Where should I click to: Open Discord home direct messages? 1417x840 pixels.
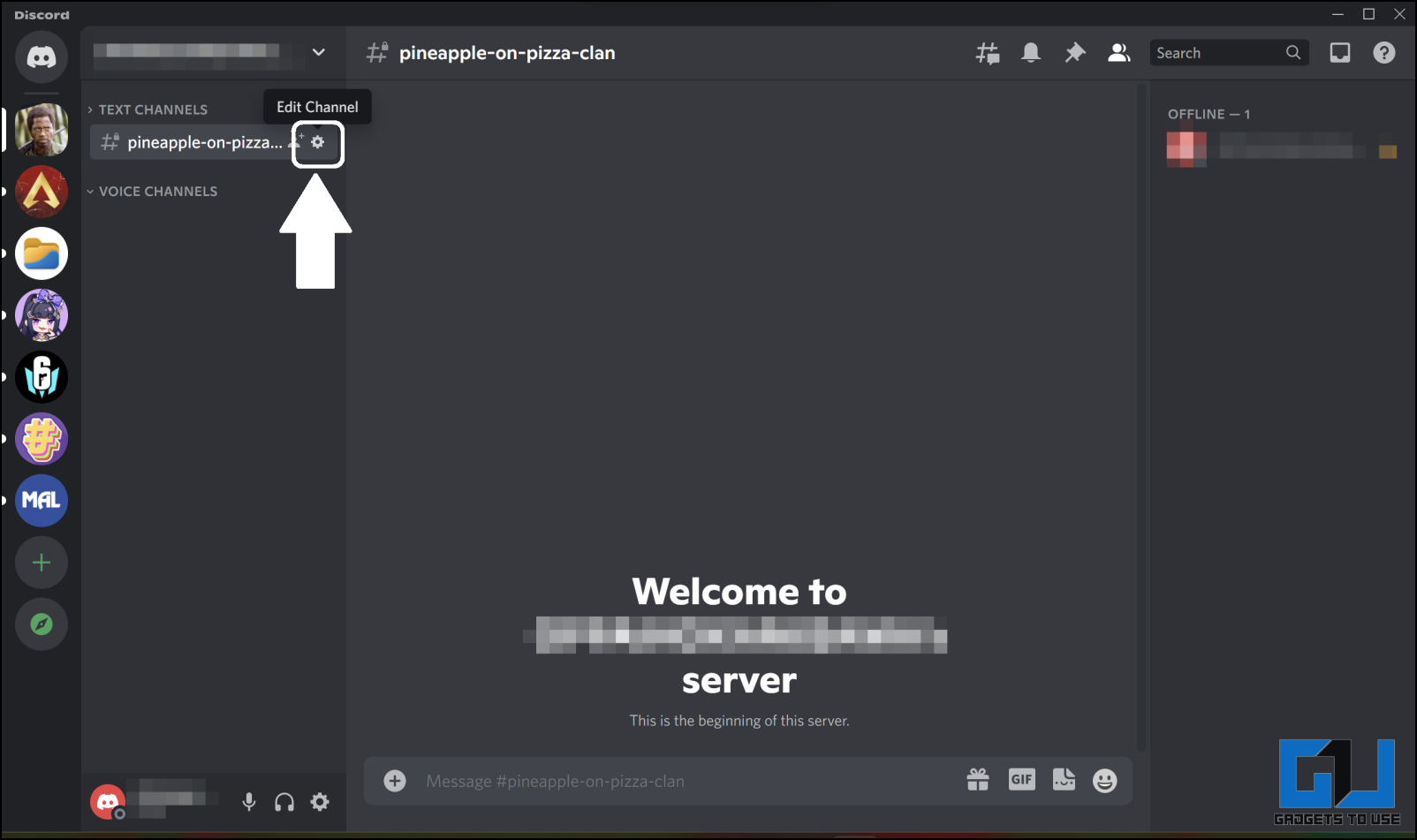[x=42, y=57]
